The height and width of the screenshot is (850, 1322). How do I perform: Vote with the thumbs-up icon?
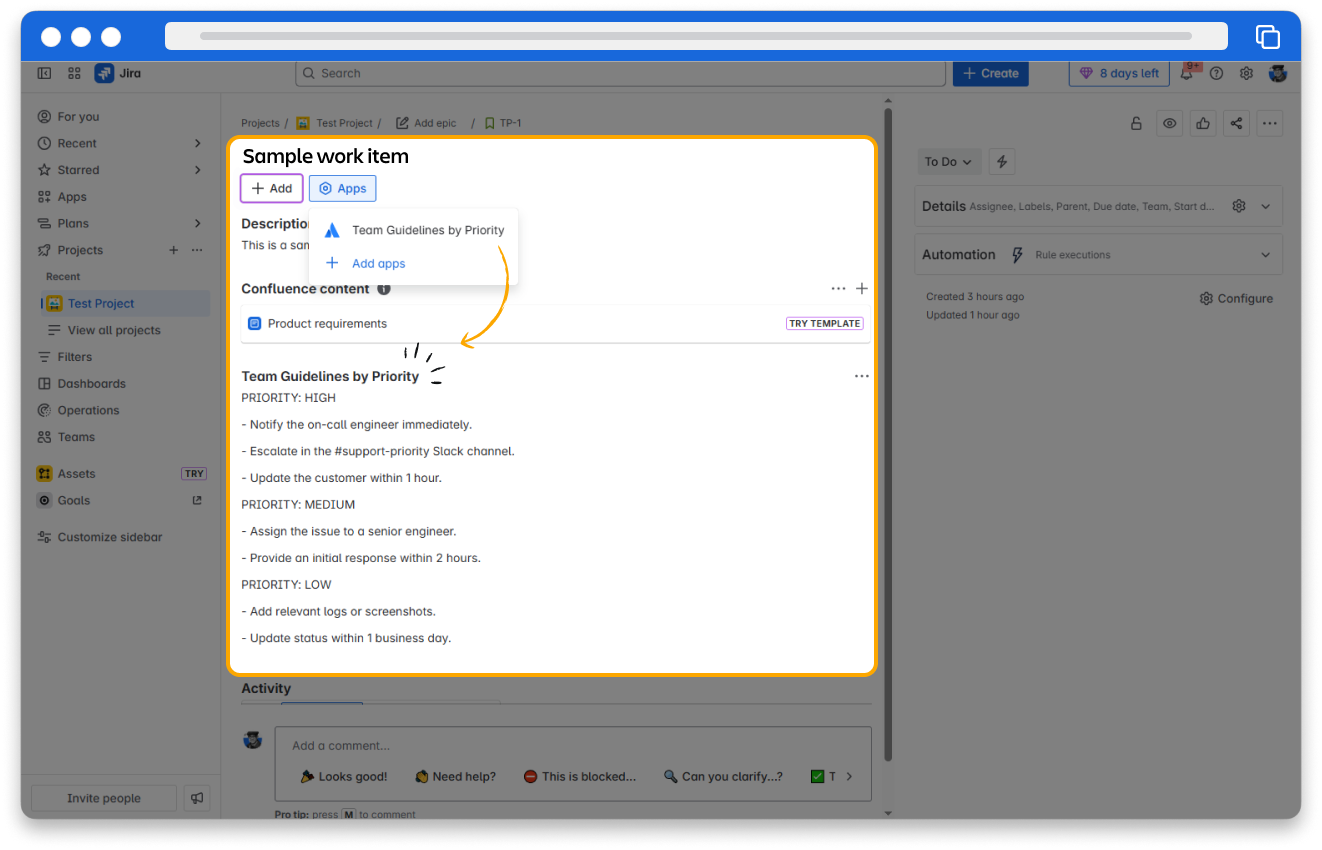click(1203, 123)
